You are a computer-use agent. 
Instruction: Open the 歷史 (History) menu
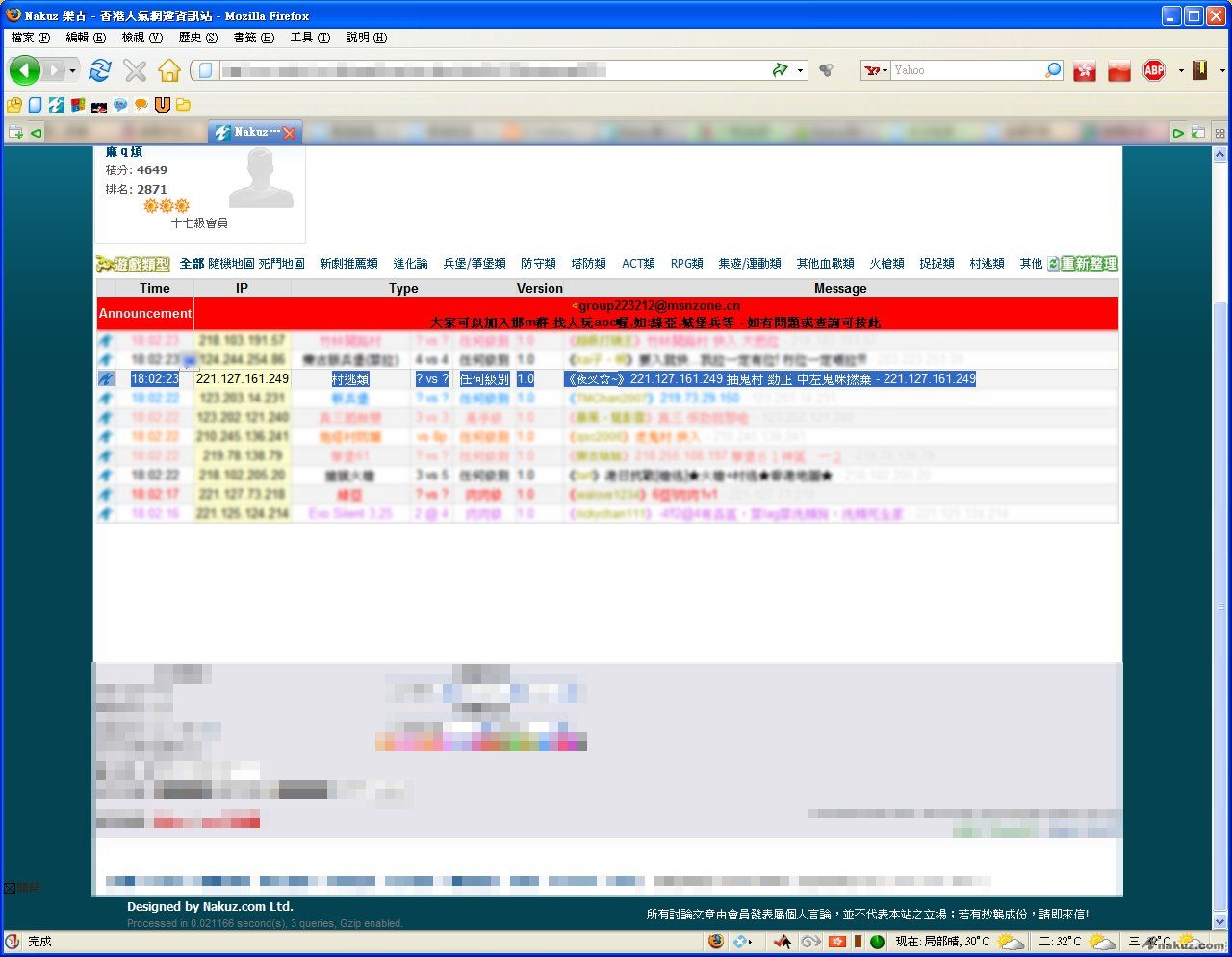(197, 38)
